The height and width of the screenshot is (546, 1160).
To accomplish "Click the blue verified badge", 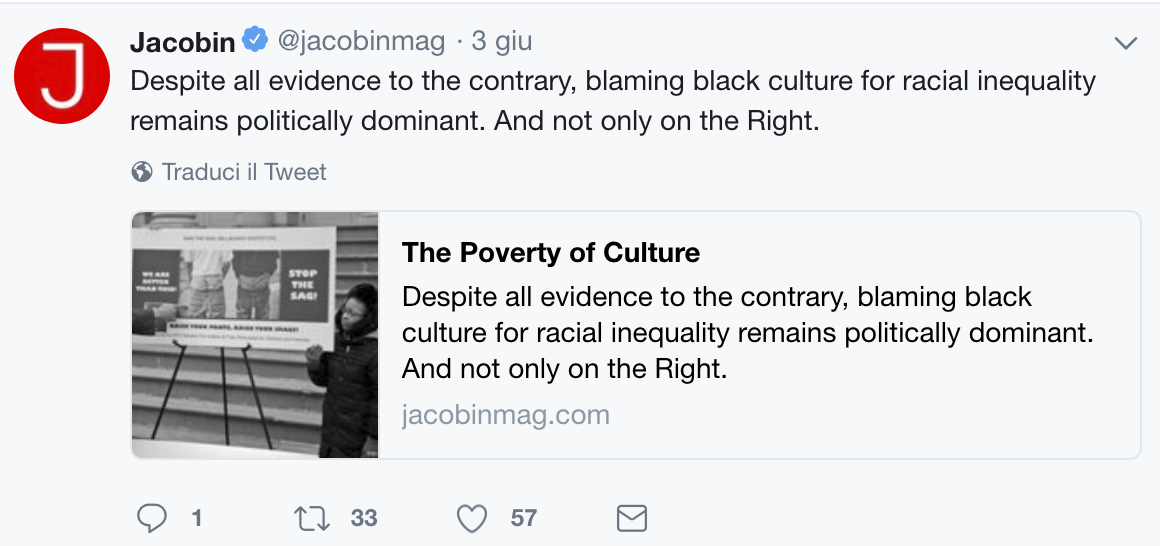I will [255, 41].
